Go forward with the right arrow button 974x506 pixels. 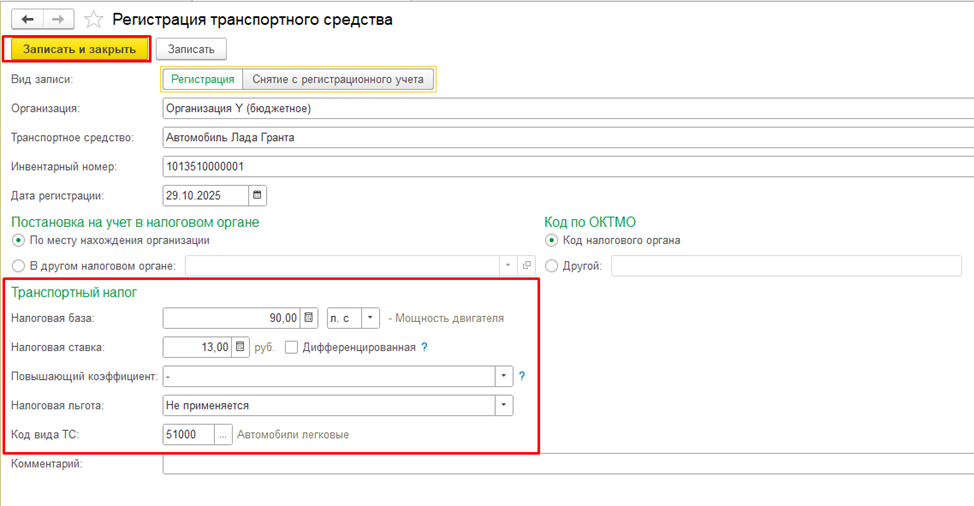tap(58, 19)
